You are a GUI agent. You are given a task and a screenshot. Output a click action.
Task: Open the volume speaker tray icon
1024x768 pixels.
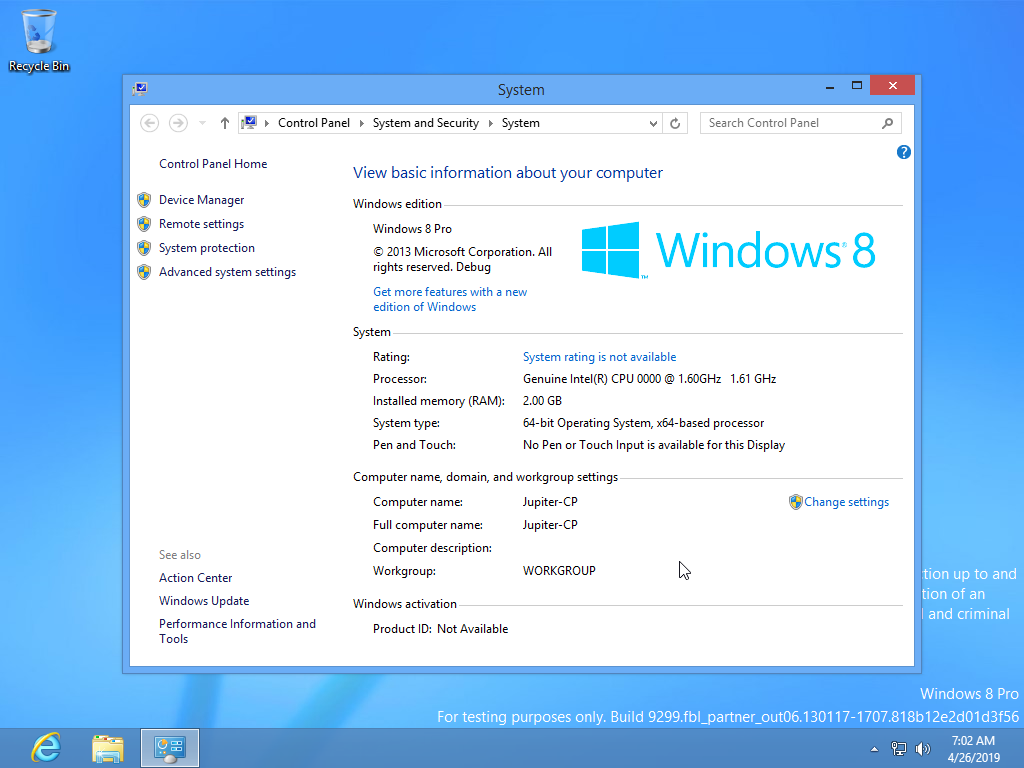(923, 749)
